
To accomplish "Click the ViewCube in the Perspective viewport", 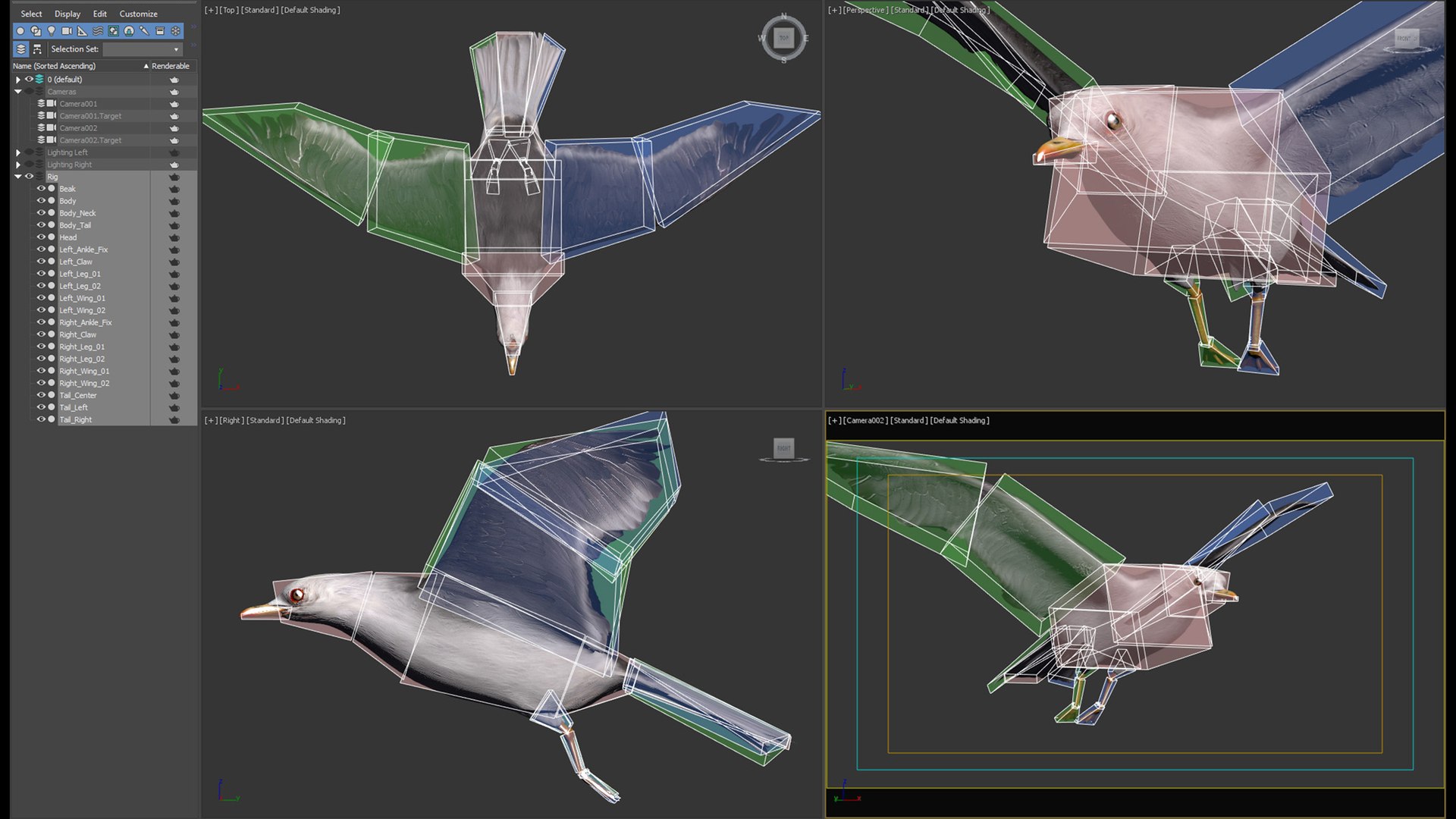I will [1407, 39].
